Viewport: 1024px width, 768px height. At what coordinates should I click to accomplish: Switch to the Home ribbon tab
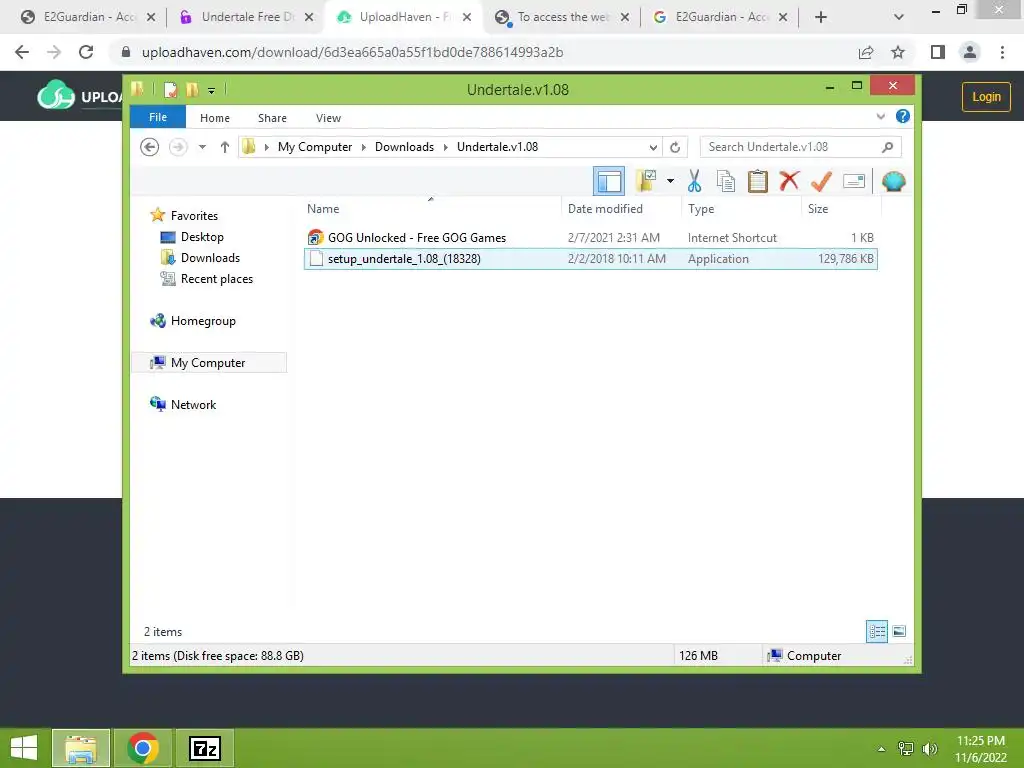pyautogui.click(x=215, y=118)
